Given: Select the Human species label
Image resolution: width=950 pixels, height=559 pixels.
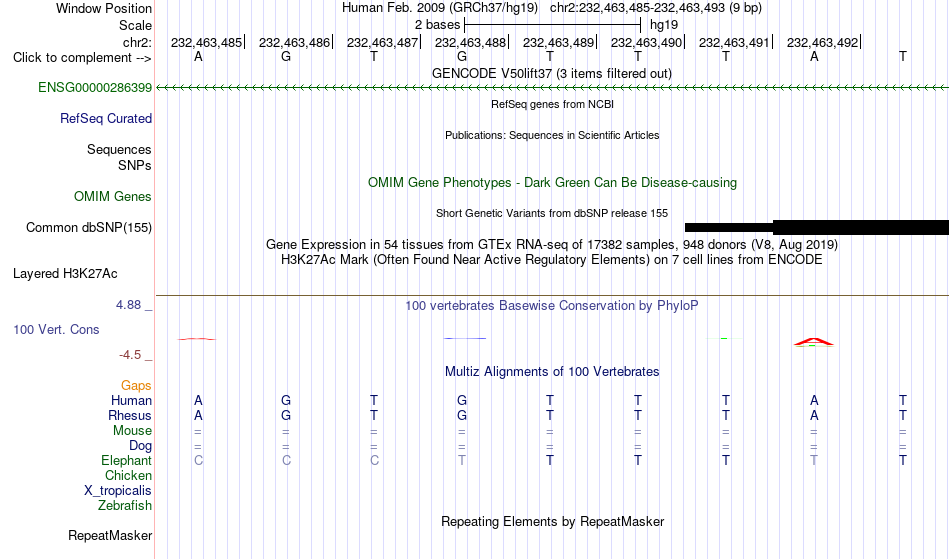Looking at the screenshot, I should click(131, 400).
